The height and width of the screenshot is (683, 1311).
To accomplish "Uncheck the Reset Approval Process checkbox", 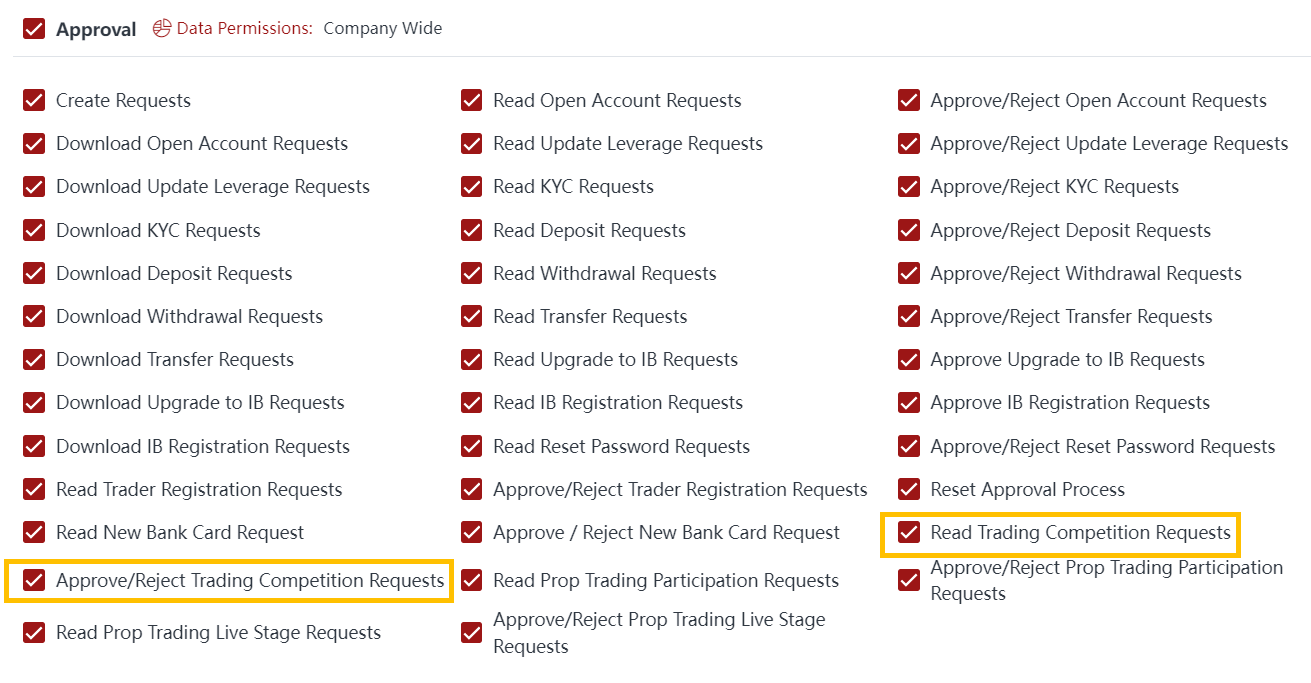I will (x=909, y=490).
